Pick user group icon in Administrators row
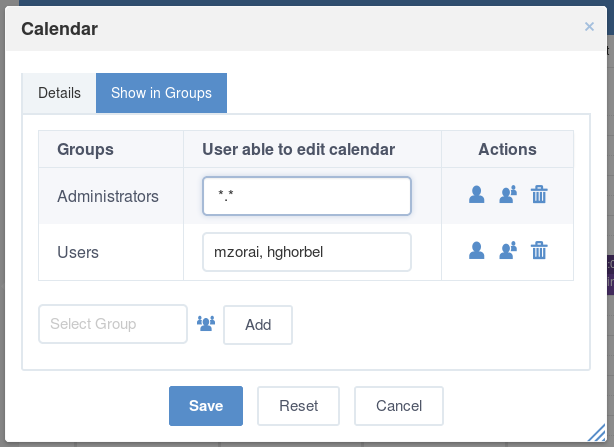 click(508, 195)
